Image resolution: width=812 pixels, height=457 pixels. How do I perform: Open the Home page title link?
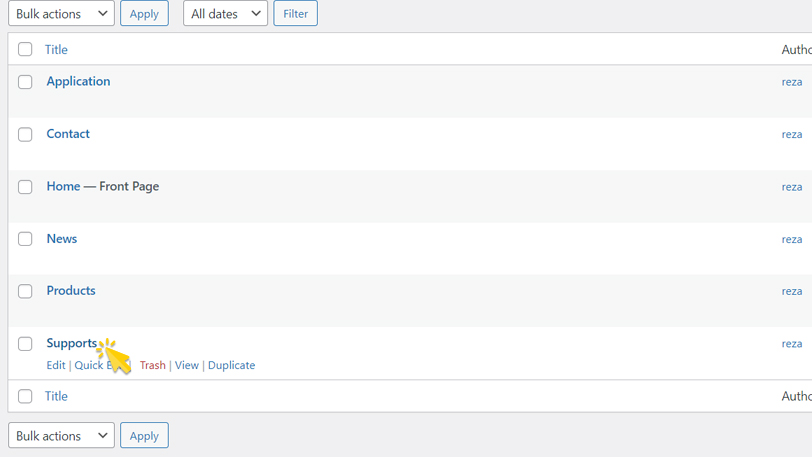coord(63,186)
